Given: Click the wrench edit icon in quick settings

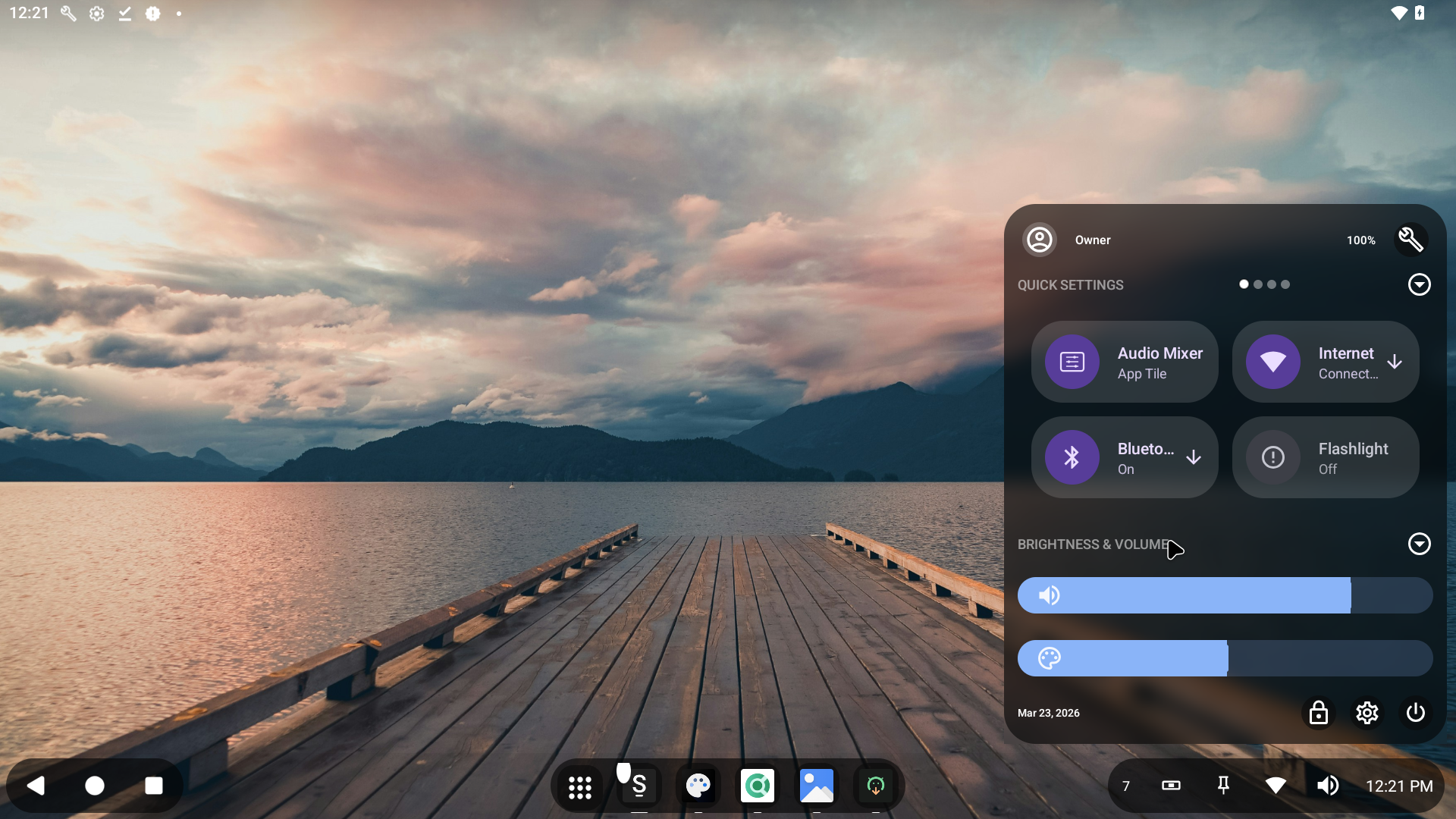Looking at the screenshot, I should (x=1411, y=240).
